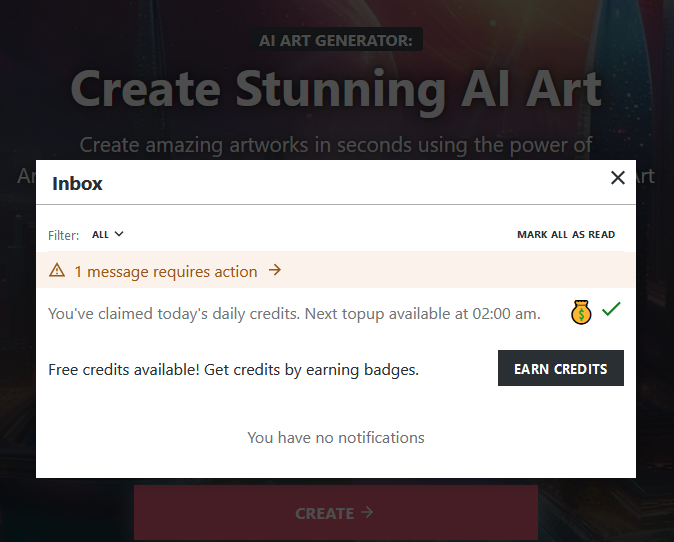Click the arrow icon inside CREATE button
Viewport: 674px width, 542px height.
[367, 512]
